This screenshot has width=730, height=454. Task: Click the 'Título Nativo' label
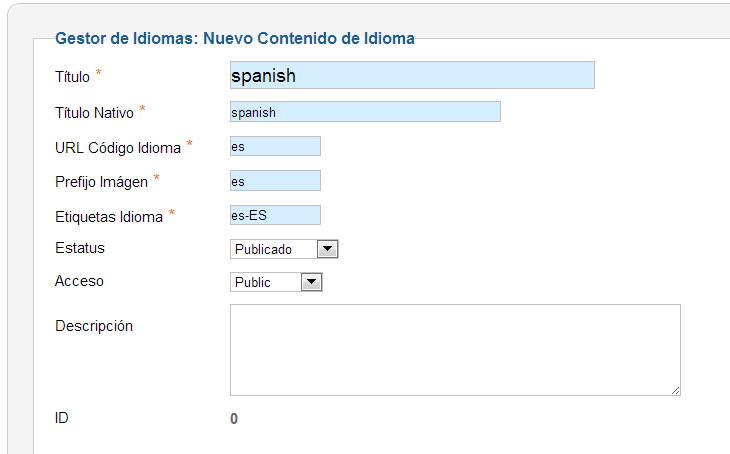click(x=94, y=113)
